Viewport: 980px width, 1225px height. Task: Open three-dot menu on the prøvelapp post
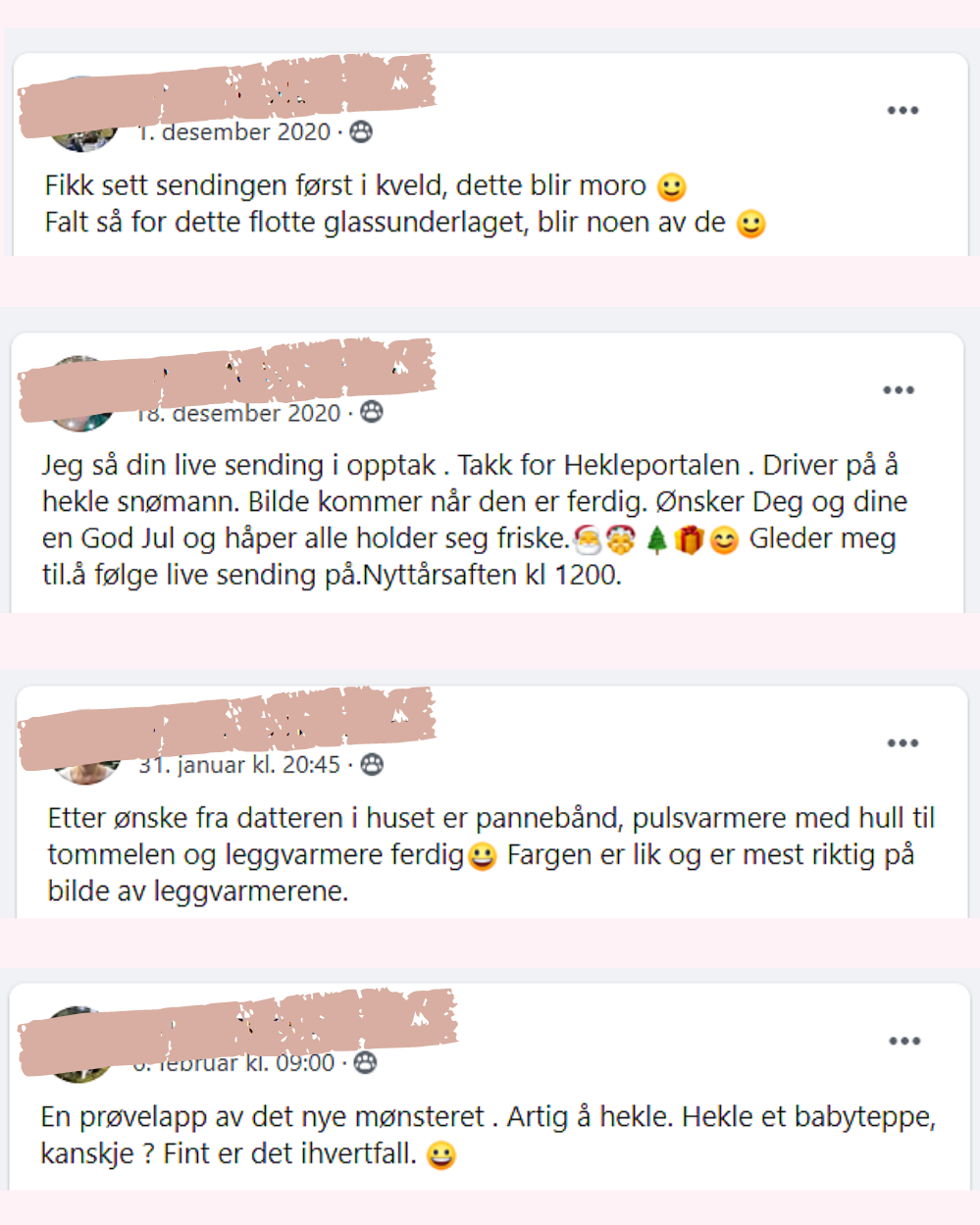click(904, 1041)
